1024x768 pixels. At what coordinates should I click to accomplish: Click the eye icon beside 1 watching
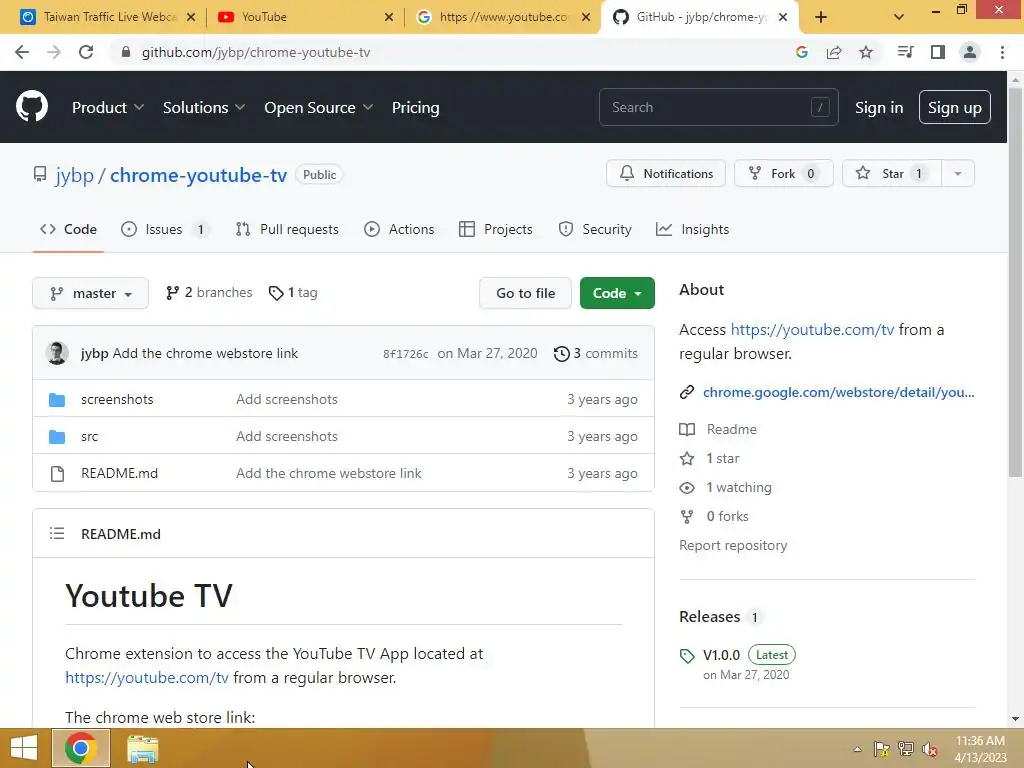(686, 488)
